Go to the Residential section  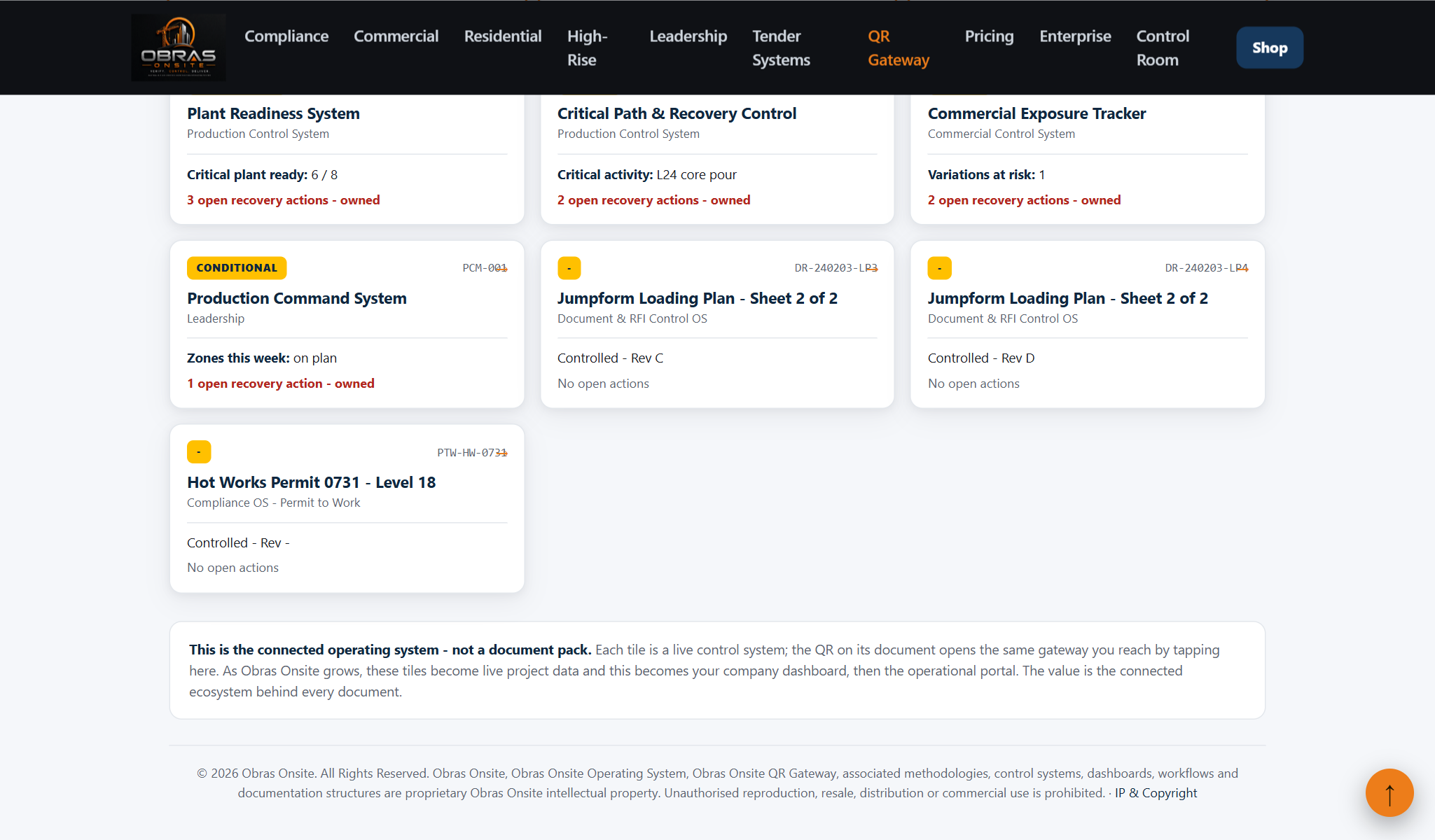tap(503, 36)
